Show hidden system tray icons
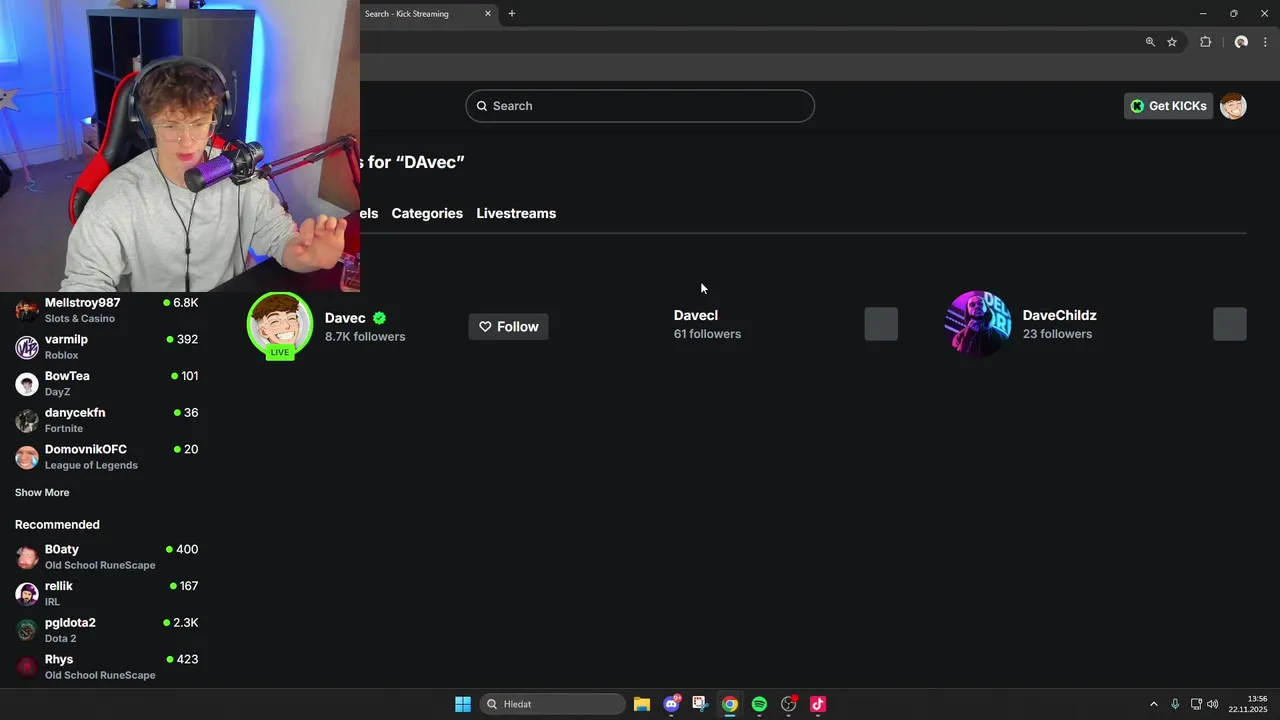 coord(1153,704)
